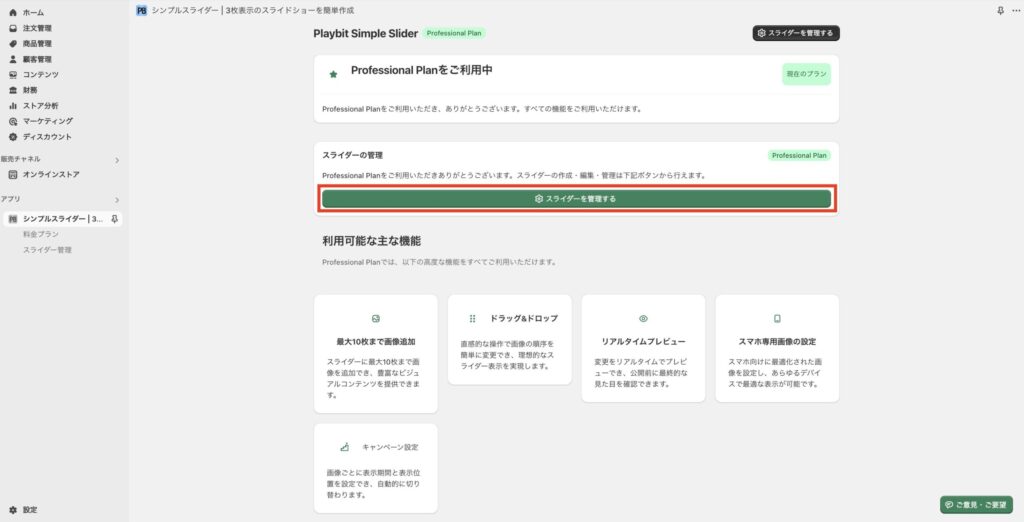1024x522 pixels.
Task: Click the スマホ専用画像の設定 card title
Action: tap(777, 342)
